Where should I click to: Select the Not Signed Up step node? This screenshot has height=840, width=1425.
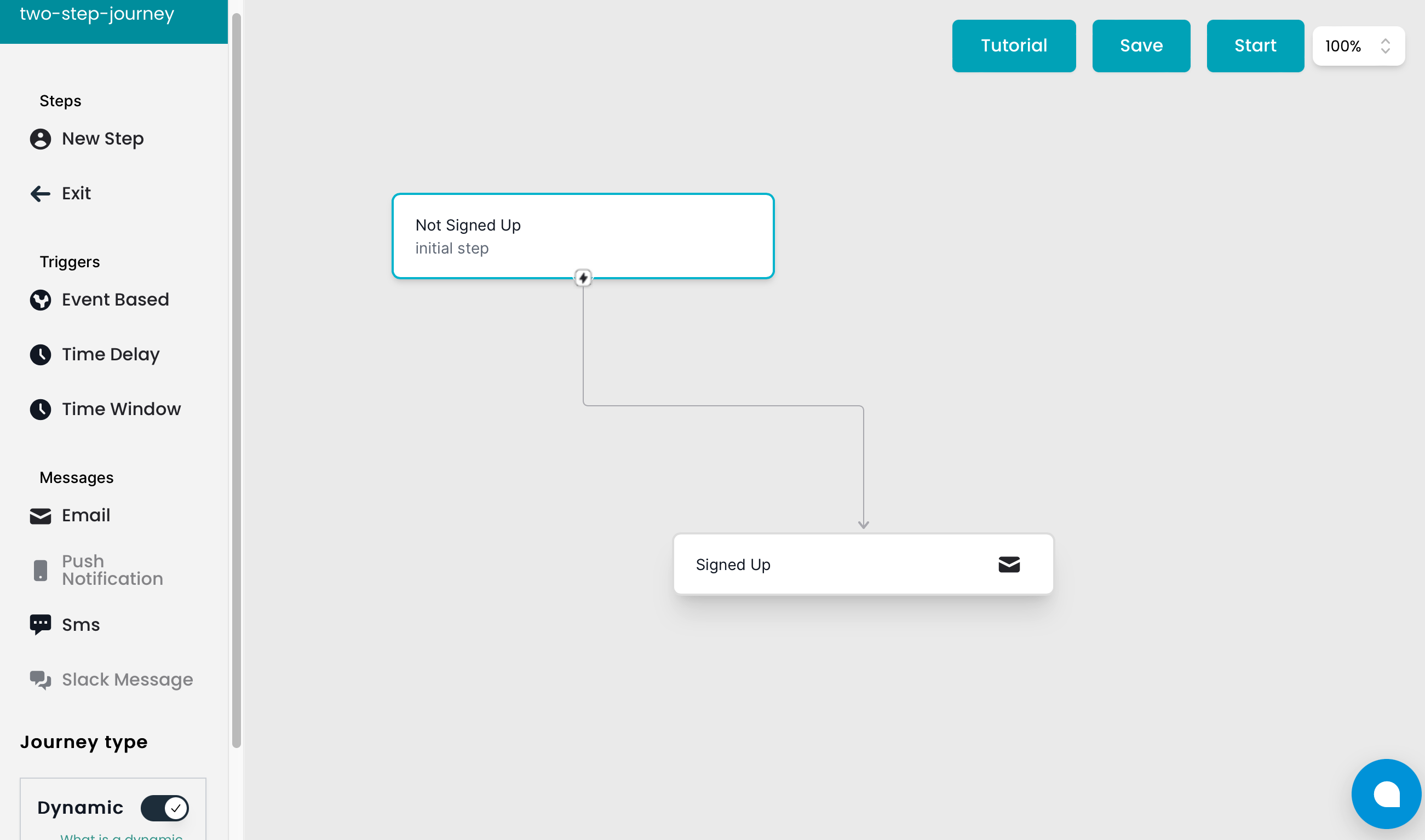click(x=583, y=235)
